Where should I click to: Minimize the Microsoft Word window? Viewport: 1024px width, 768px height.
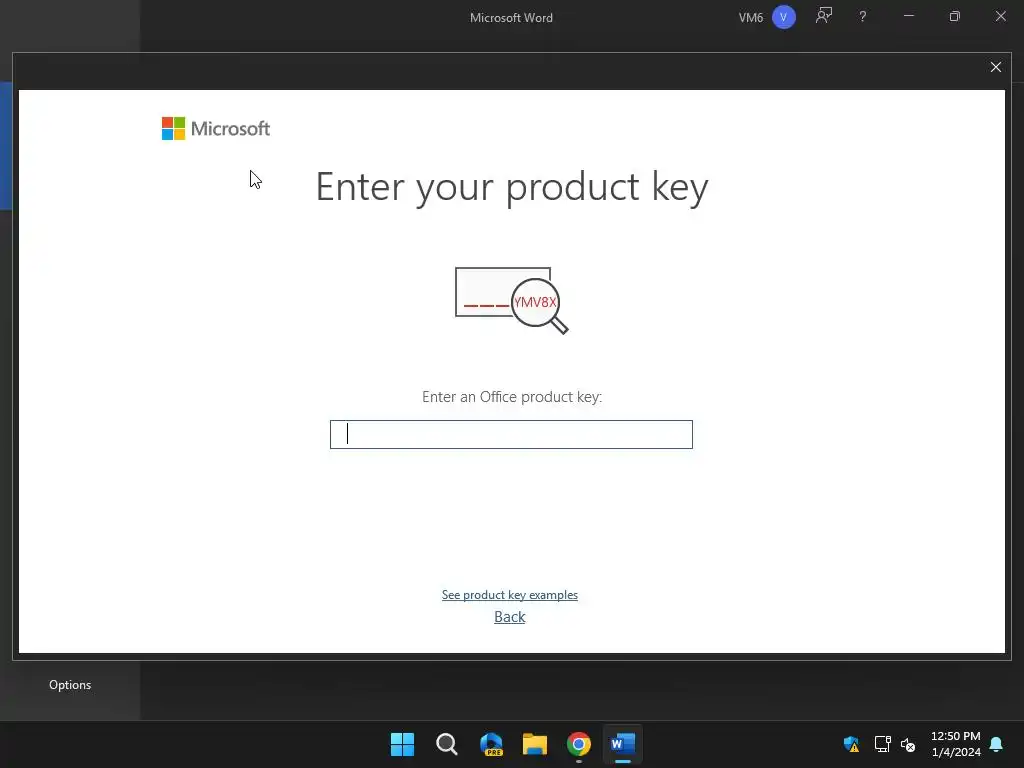(908, 16)
